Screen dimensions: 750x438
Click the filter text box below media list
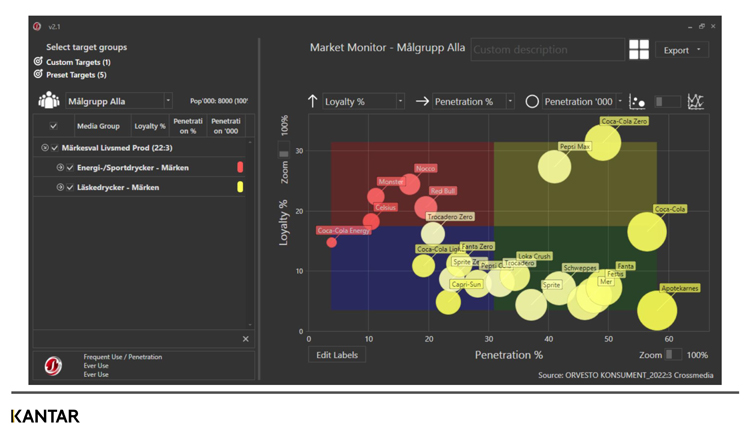(136, 339)
